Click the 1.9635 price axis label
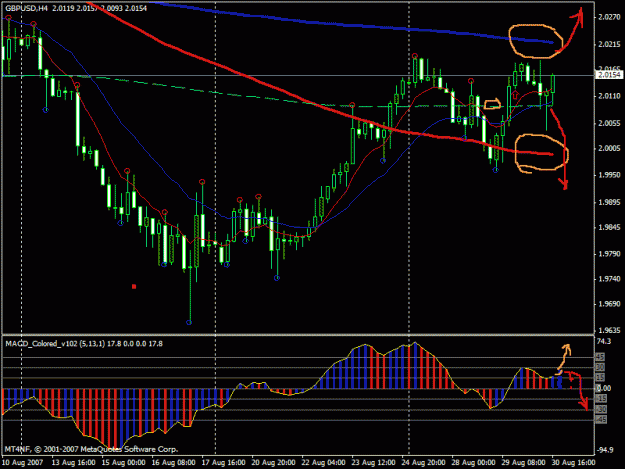The image size is (625, 469). click(x=609, y=330)
